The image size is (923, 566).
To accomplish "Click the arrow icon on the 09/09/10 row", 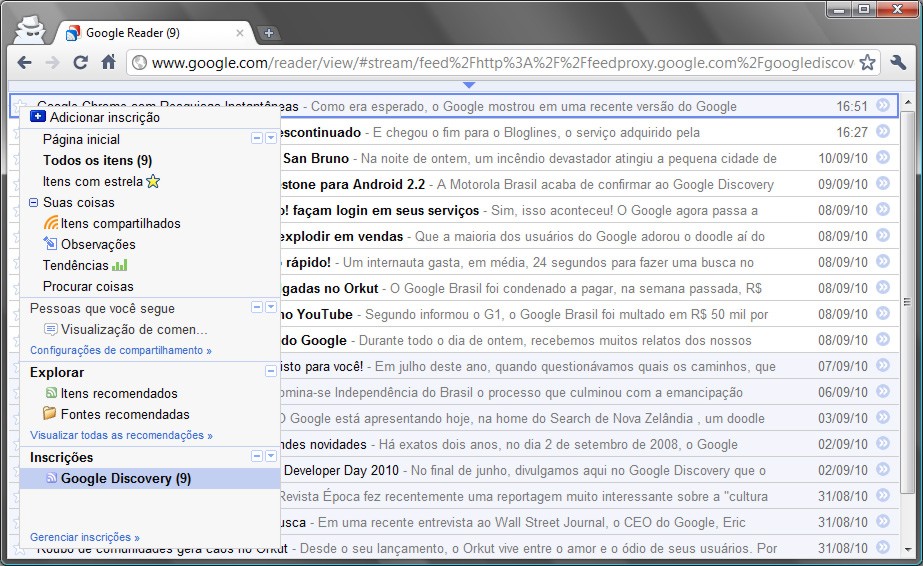I will click(882, 183).
